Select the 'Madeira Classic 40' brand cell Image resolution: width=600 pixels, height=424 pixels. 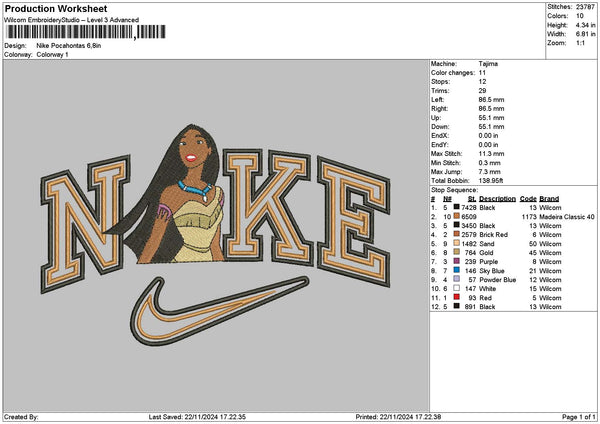click(x=567, y=217)
